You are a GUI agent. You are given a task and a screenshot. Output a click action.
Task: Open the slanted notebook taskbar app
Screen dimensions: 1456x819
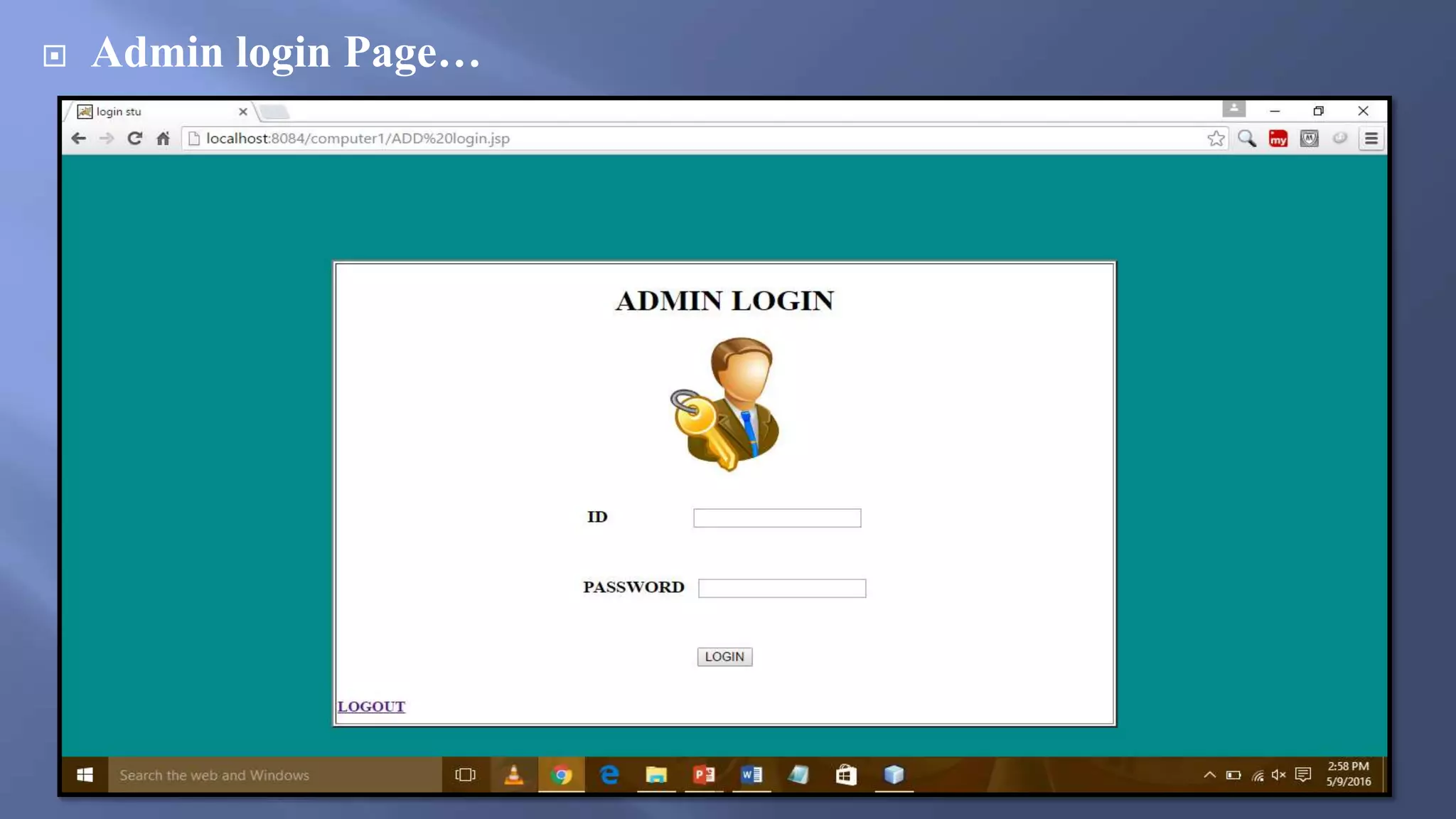point(798,775)
